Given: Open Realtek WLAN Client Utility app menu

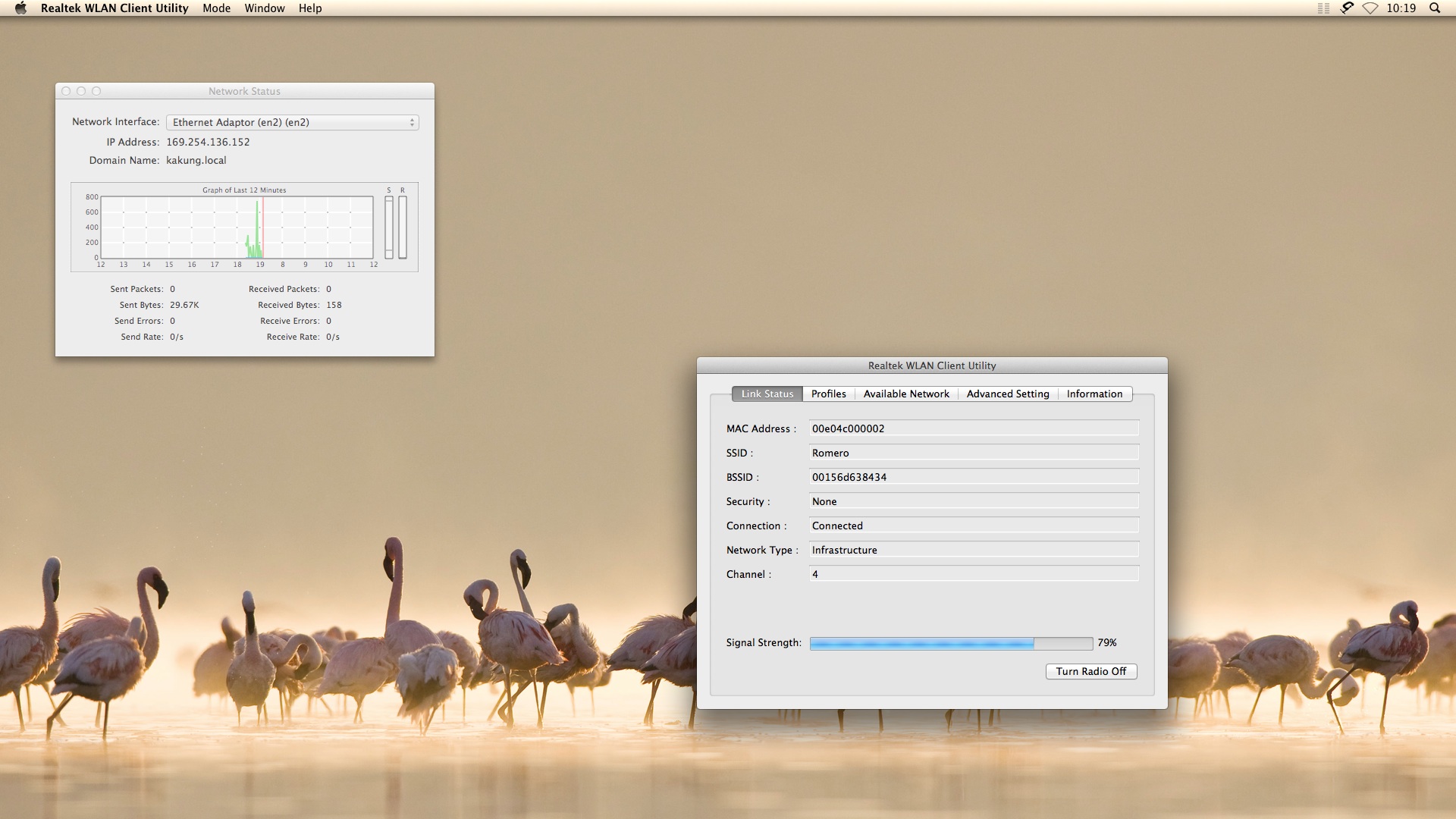Looking at the screenshot, I should click(x=115, y=8).
